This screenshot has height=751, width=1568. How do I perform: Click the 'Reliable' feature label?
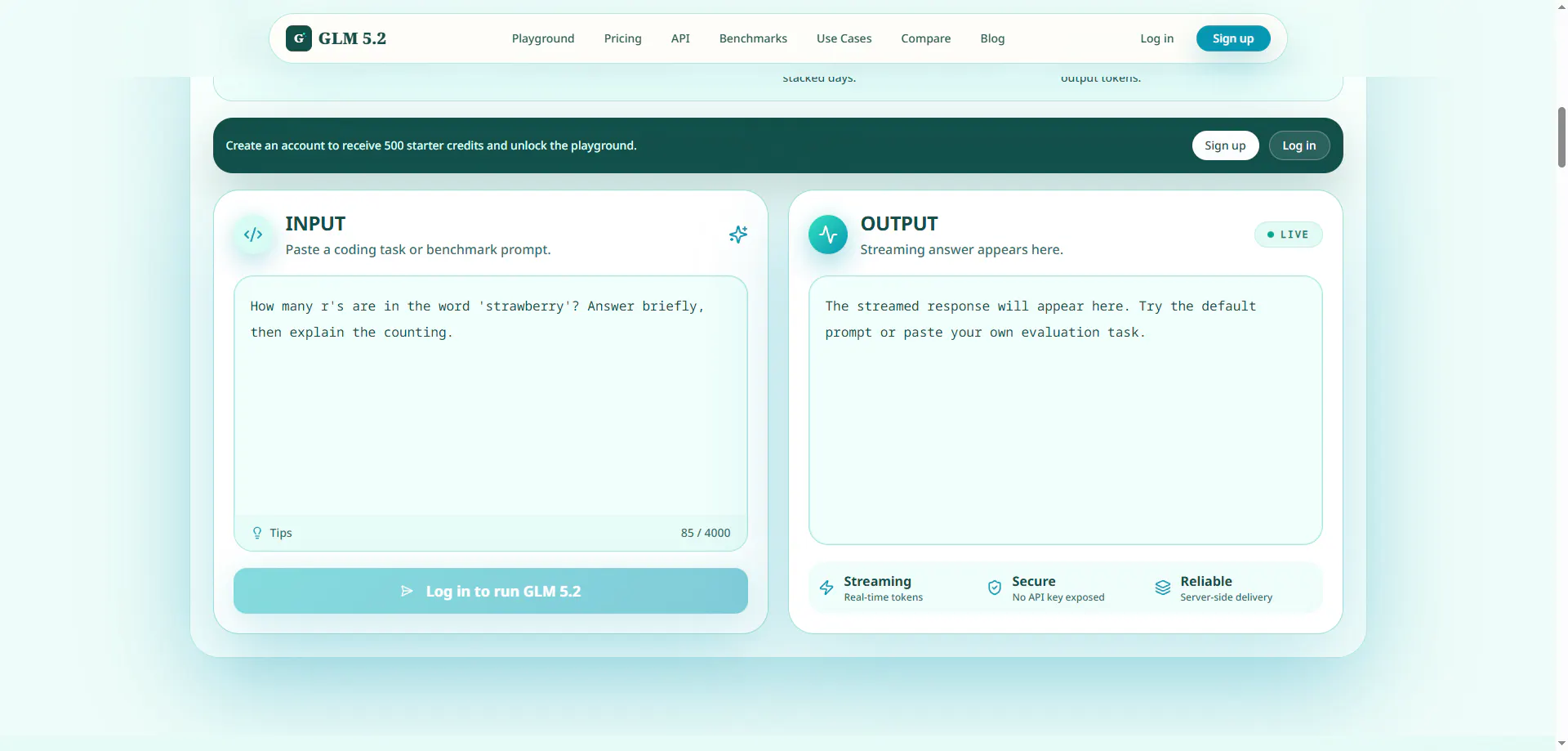(1206, 581)
